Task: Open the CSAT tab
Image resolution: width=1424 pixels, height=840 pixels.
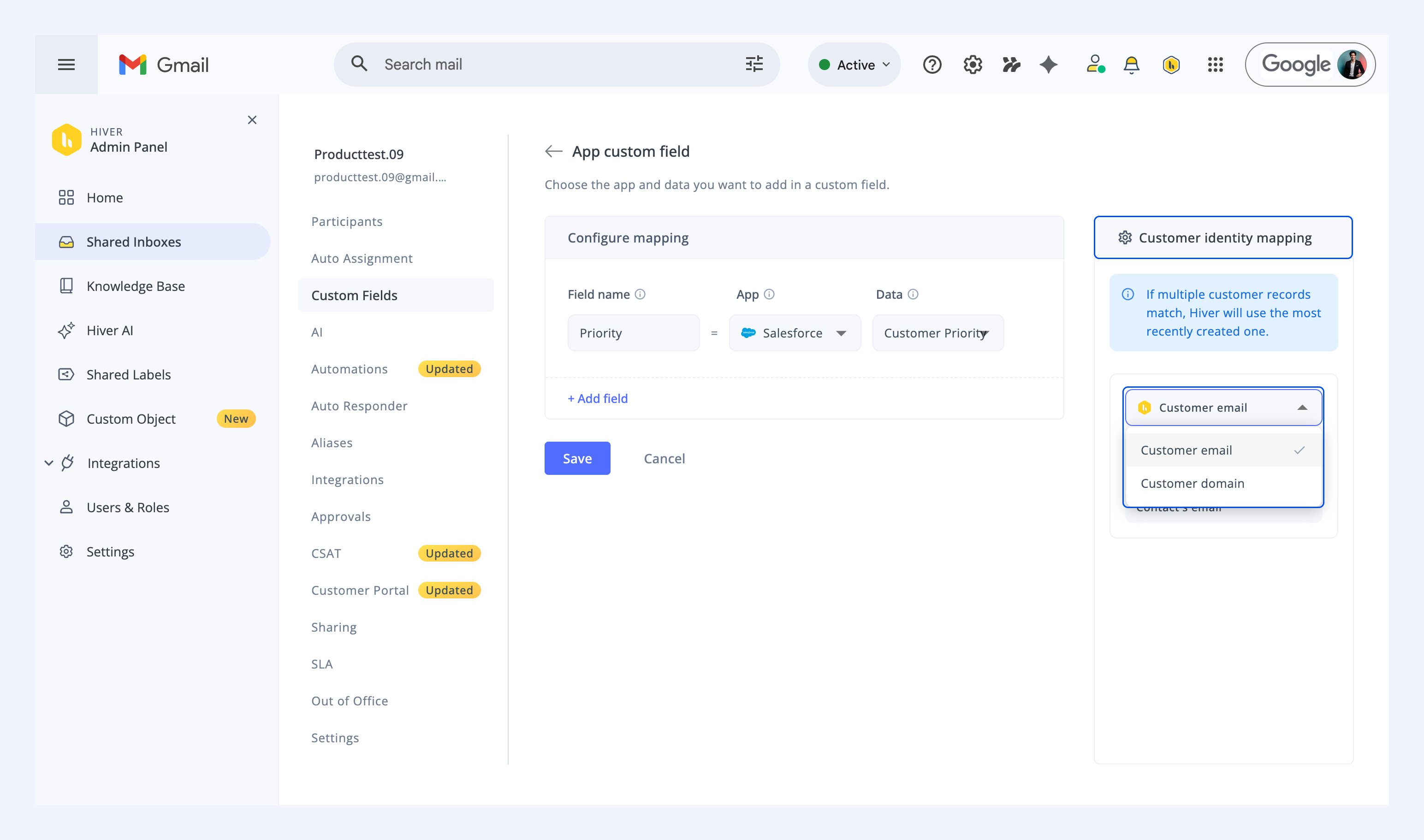Action: pos(326,553)
